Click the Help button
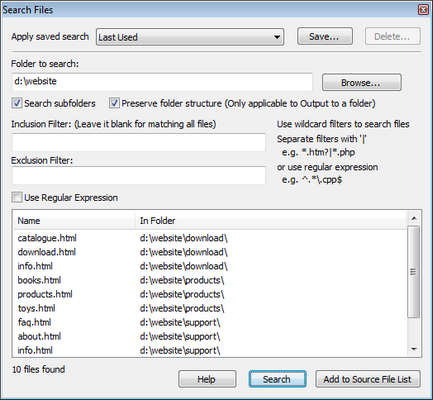The image size is (433, 400). tap(207, 379)
